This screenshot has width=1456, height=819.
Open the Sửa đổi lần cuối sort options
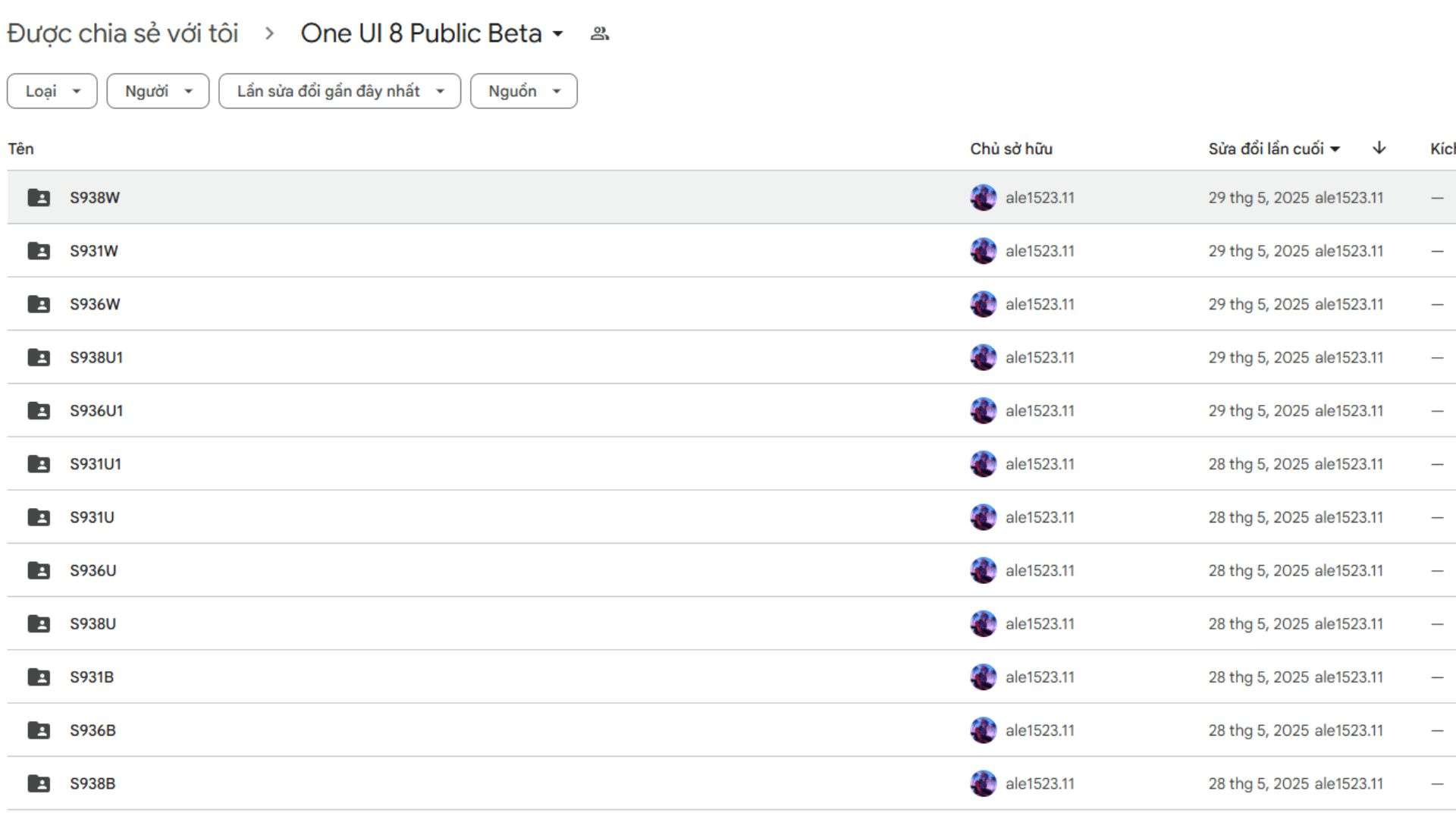(x=1274, y=149)
